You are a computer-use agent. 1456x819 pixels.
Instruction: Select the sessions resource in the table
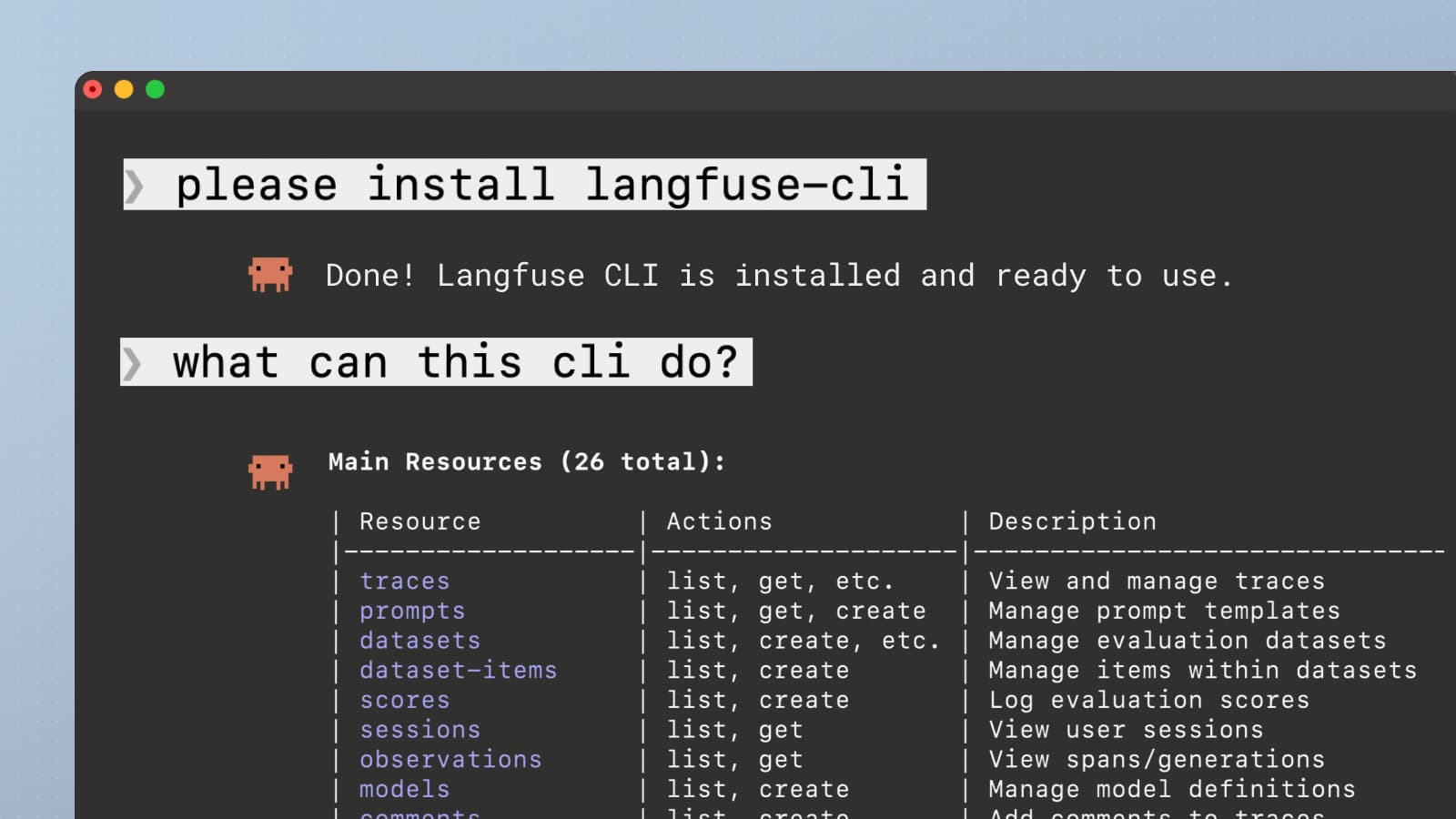pos(420,730)
